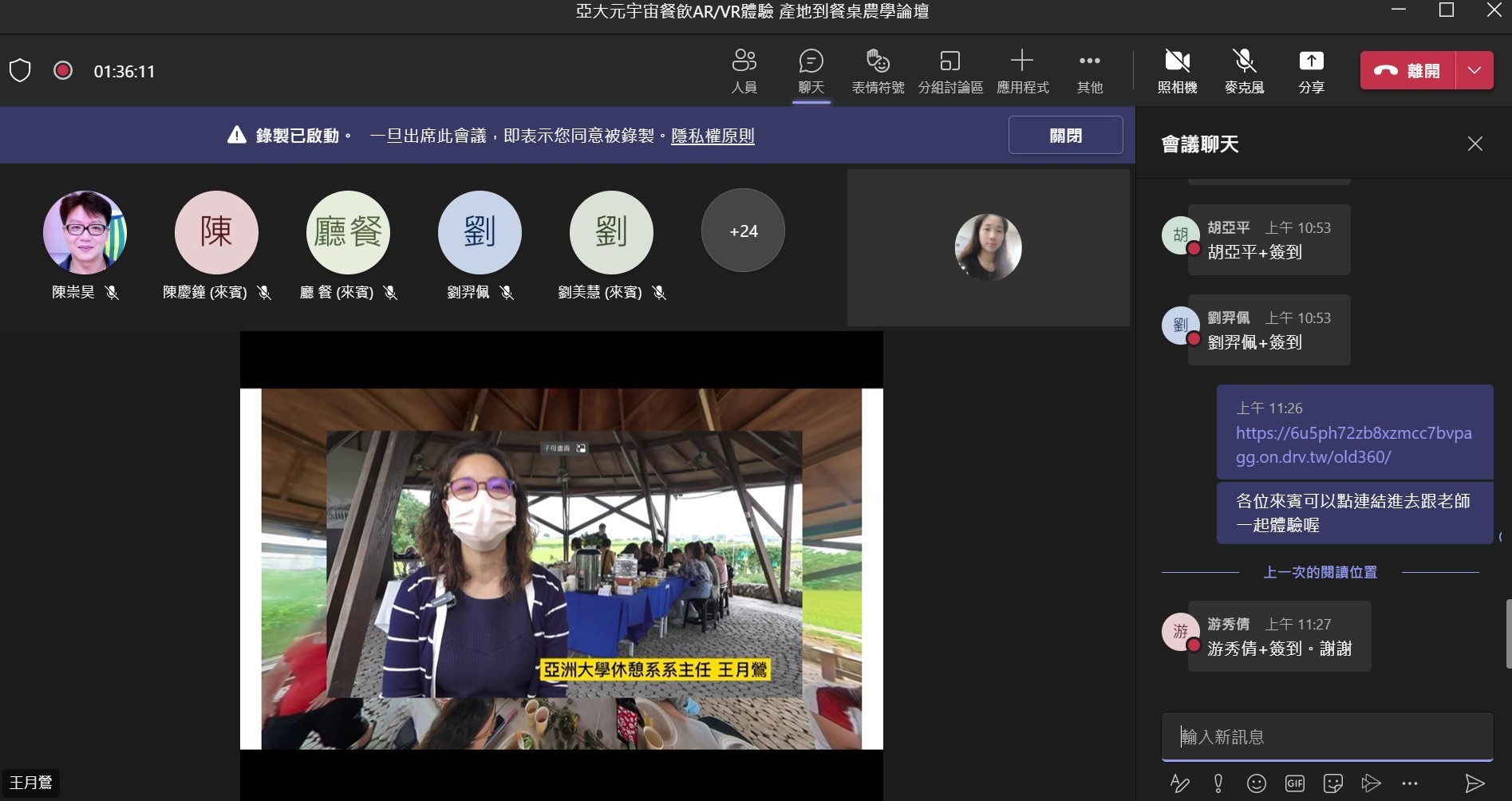Click the chat pane scrollbar
Screen dimensions: 1512x801
[x=1507, y=633]
